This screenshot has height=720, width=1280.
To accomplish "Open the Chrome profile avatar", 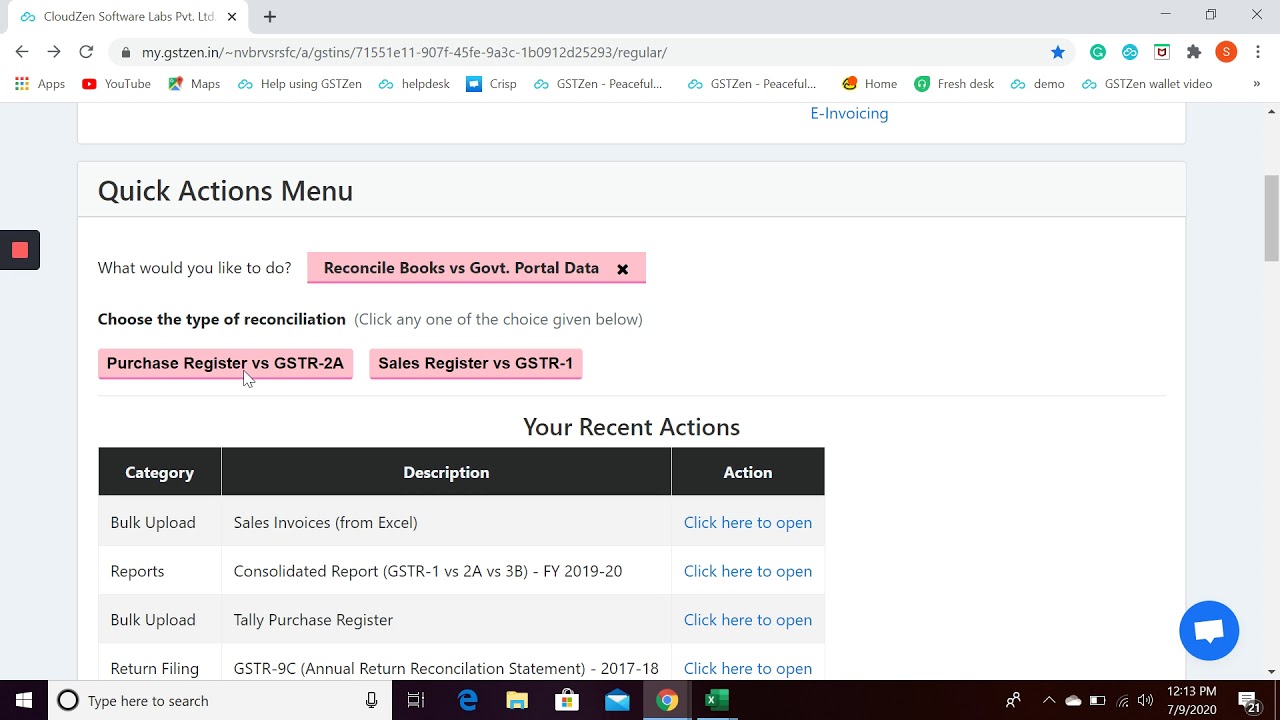I will click(x=1226, y=52).
